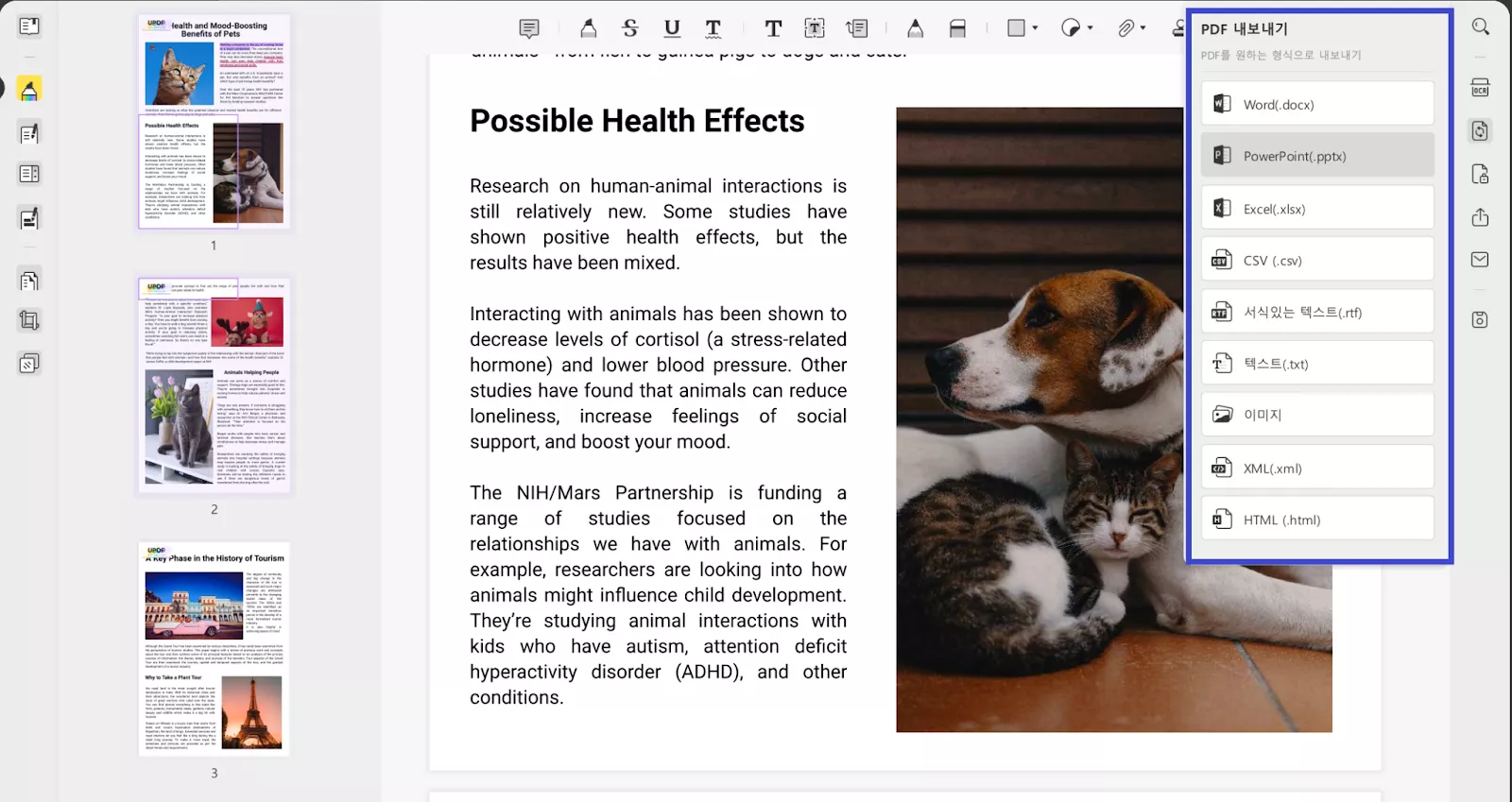
Task: Select the Crop Pages tool icon
Action: [29, 320]
